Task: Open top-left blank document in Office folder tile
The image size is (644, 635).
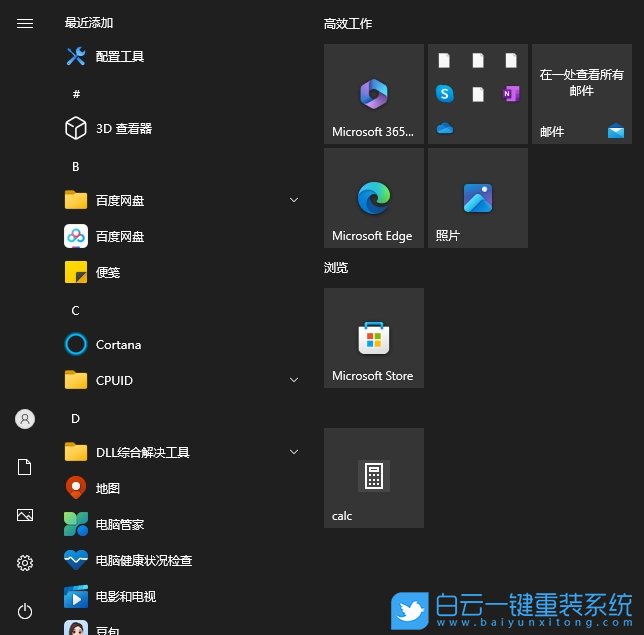Action: click(x=444, y=60)
